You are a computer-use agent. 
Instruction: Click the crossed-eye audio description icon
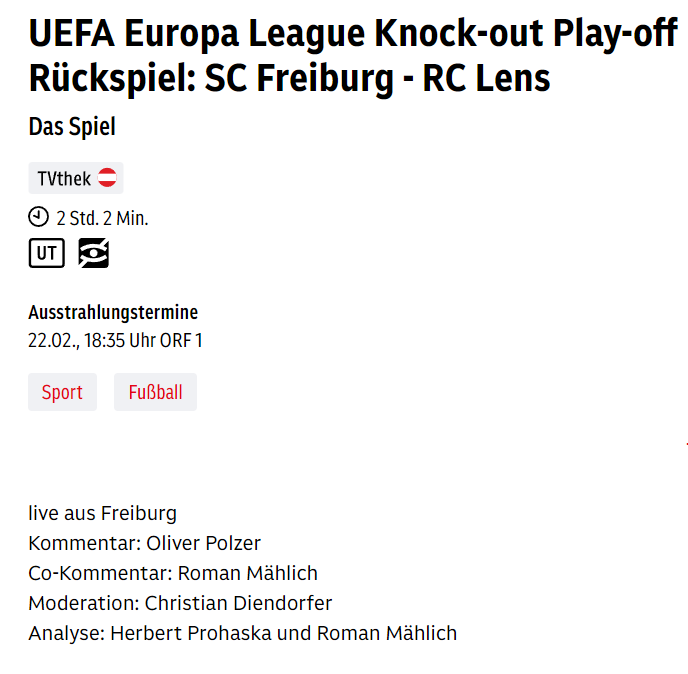[x=94, y=254]
